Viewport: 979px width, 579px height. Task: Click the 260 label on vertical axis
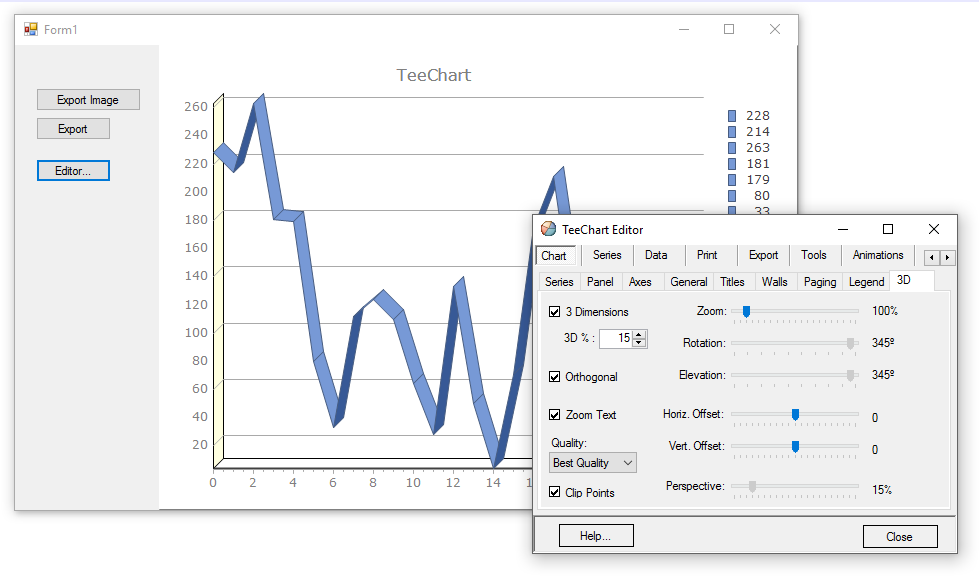coord(195,106)
